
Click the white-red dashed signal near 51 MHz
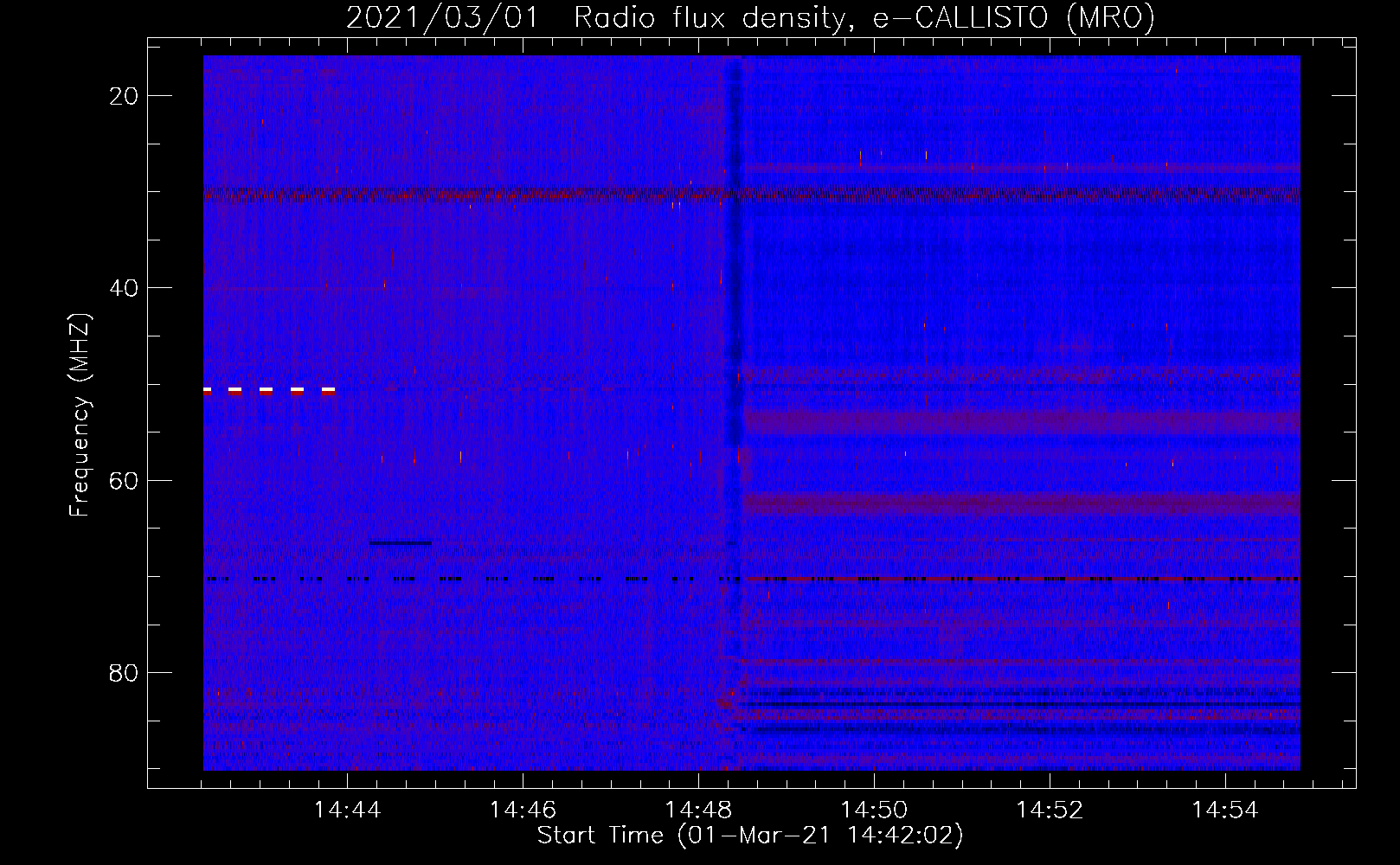point(269,391)
